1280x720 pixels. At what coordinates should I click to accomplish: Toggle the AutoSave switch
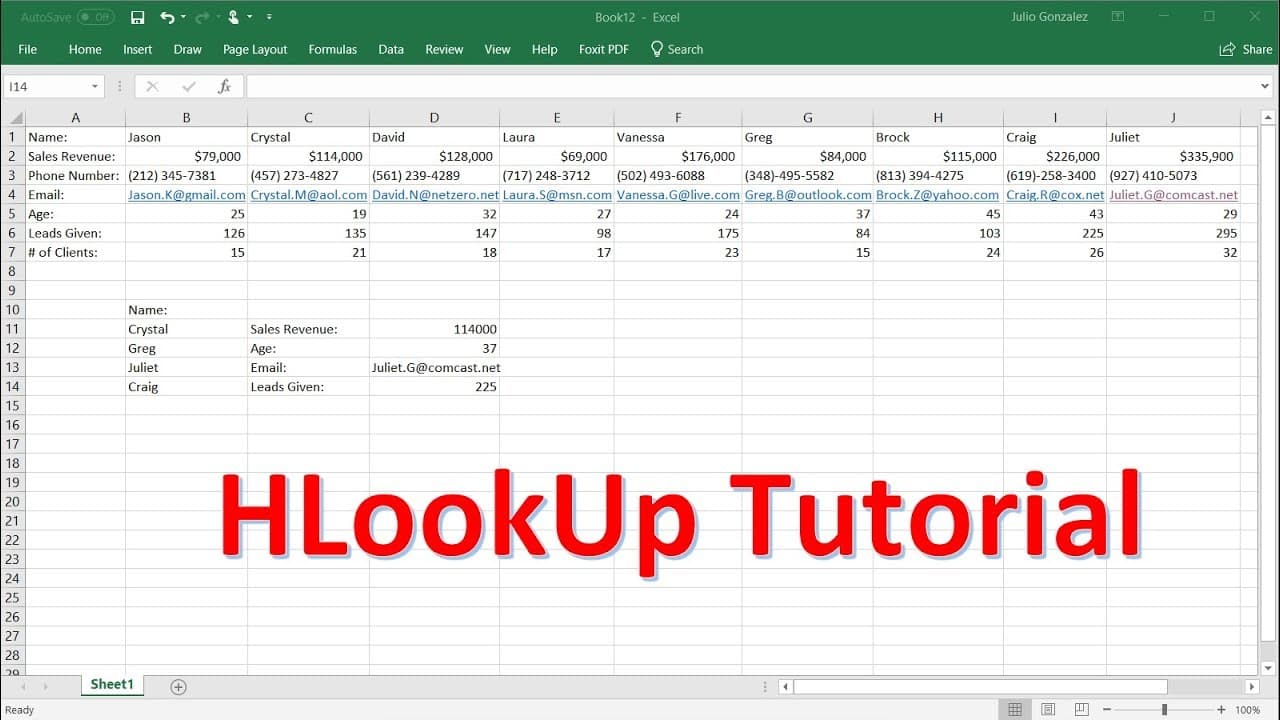pyautogui.click(x=95, y=17)
